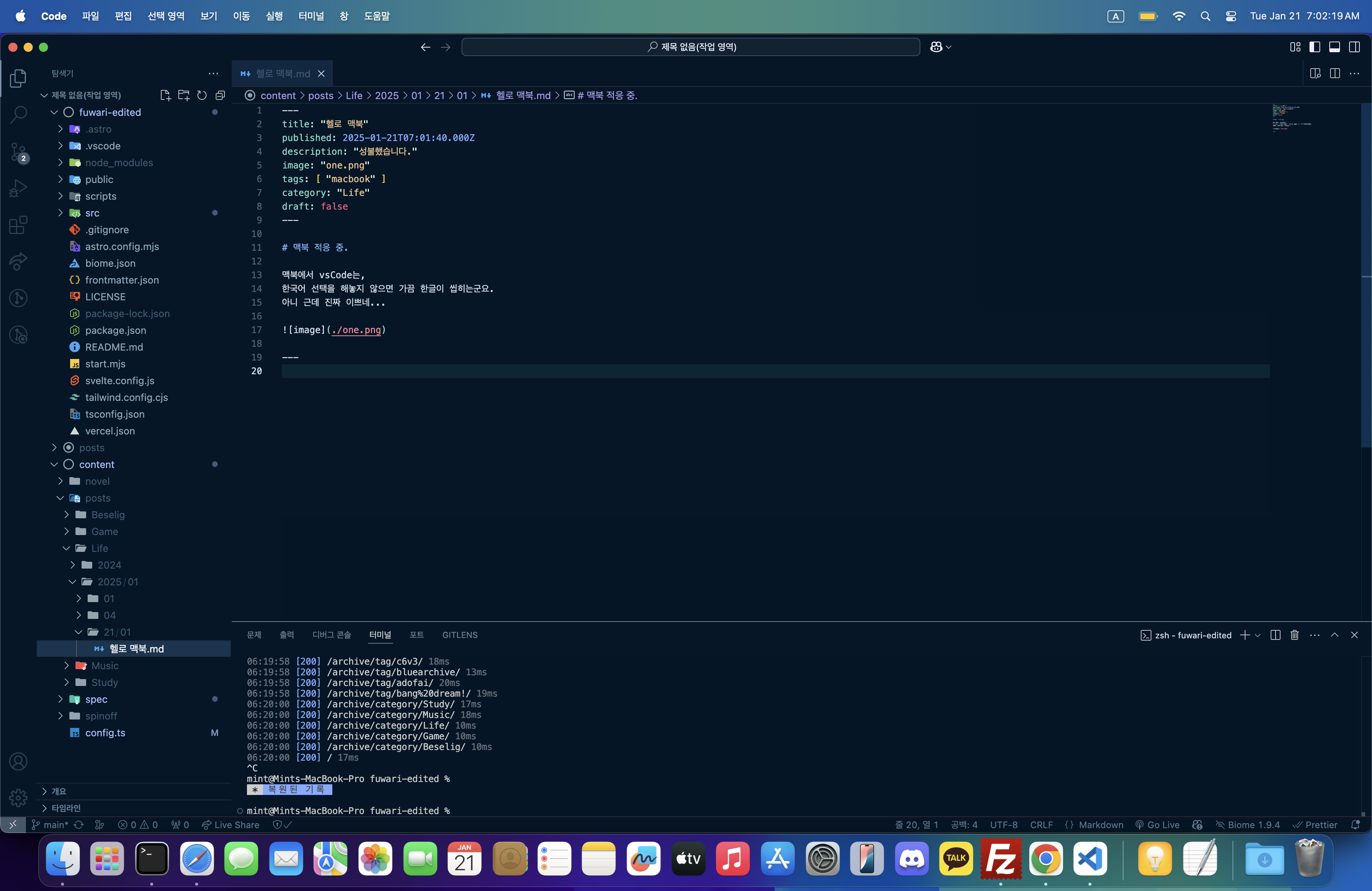Toggle Go Live server in status bar
Image resolution: width=1372 pixels, height=891 pixels.
pyautogui.click(x=1157, y=825)
